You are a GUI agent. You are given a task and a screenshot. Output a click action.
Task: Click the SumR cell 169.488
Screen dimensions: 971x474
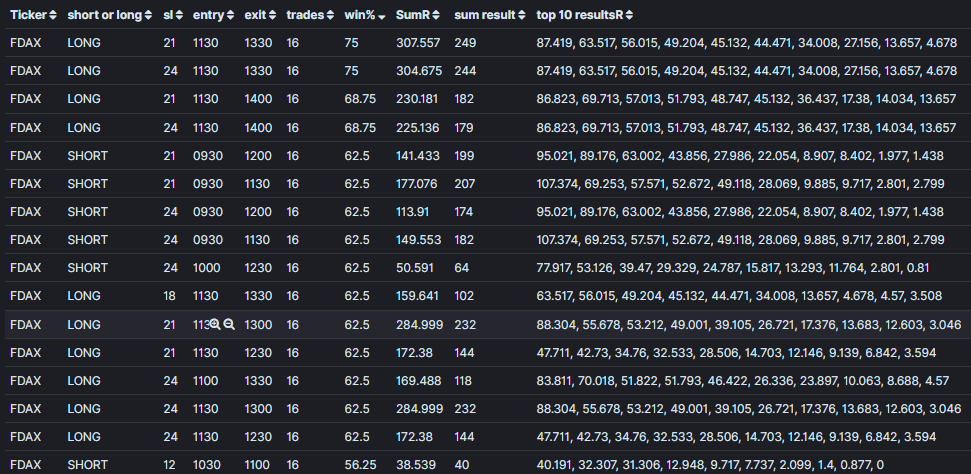pyautogui.click(x=419, y=380)
